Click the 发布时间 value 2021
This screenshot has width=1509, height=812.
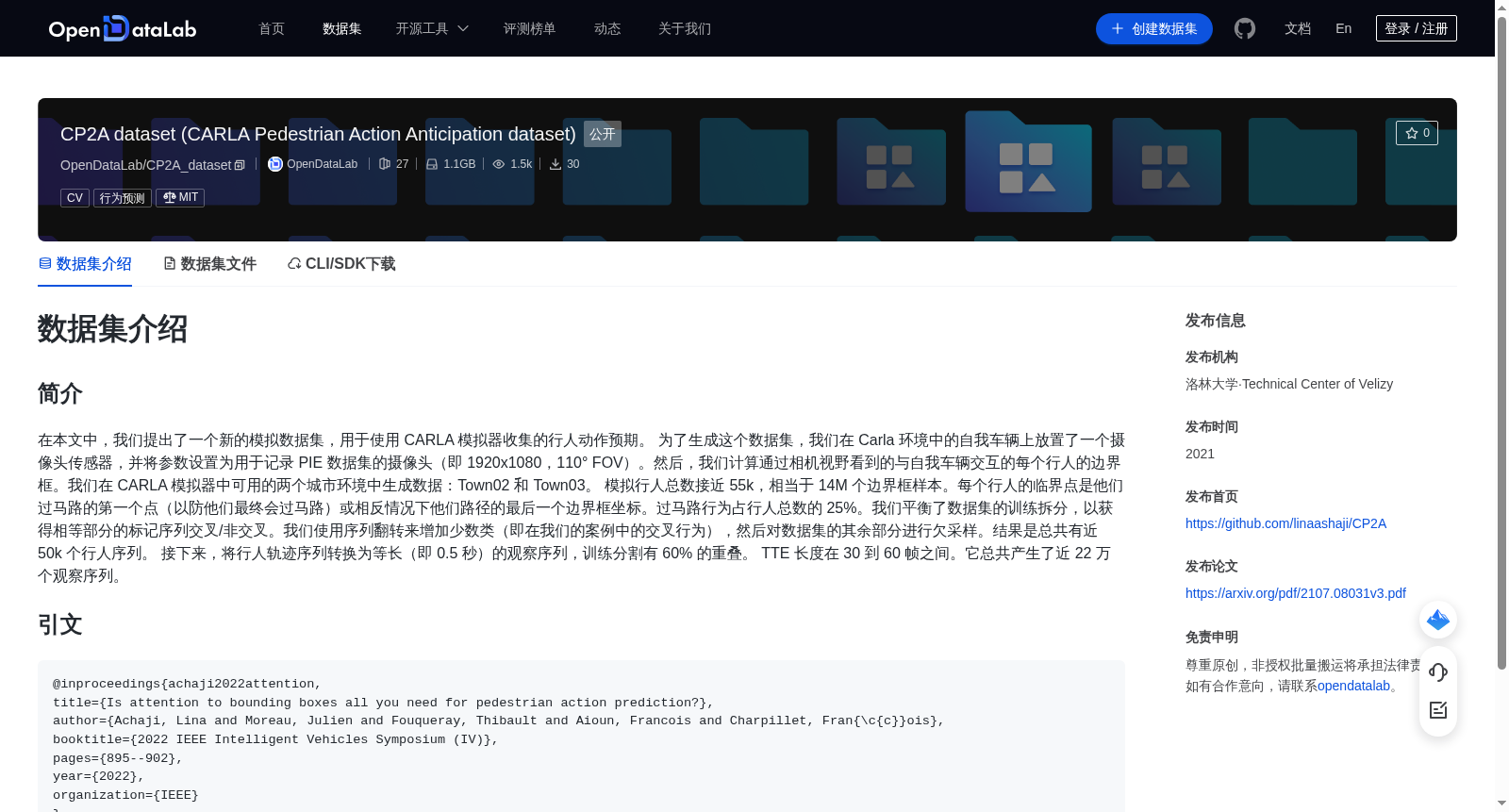coord(1200,454)
